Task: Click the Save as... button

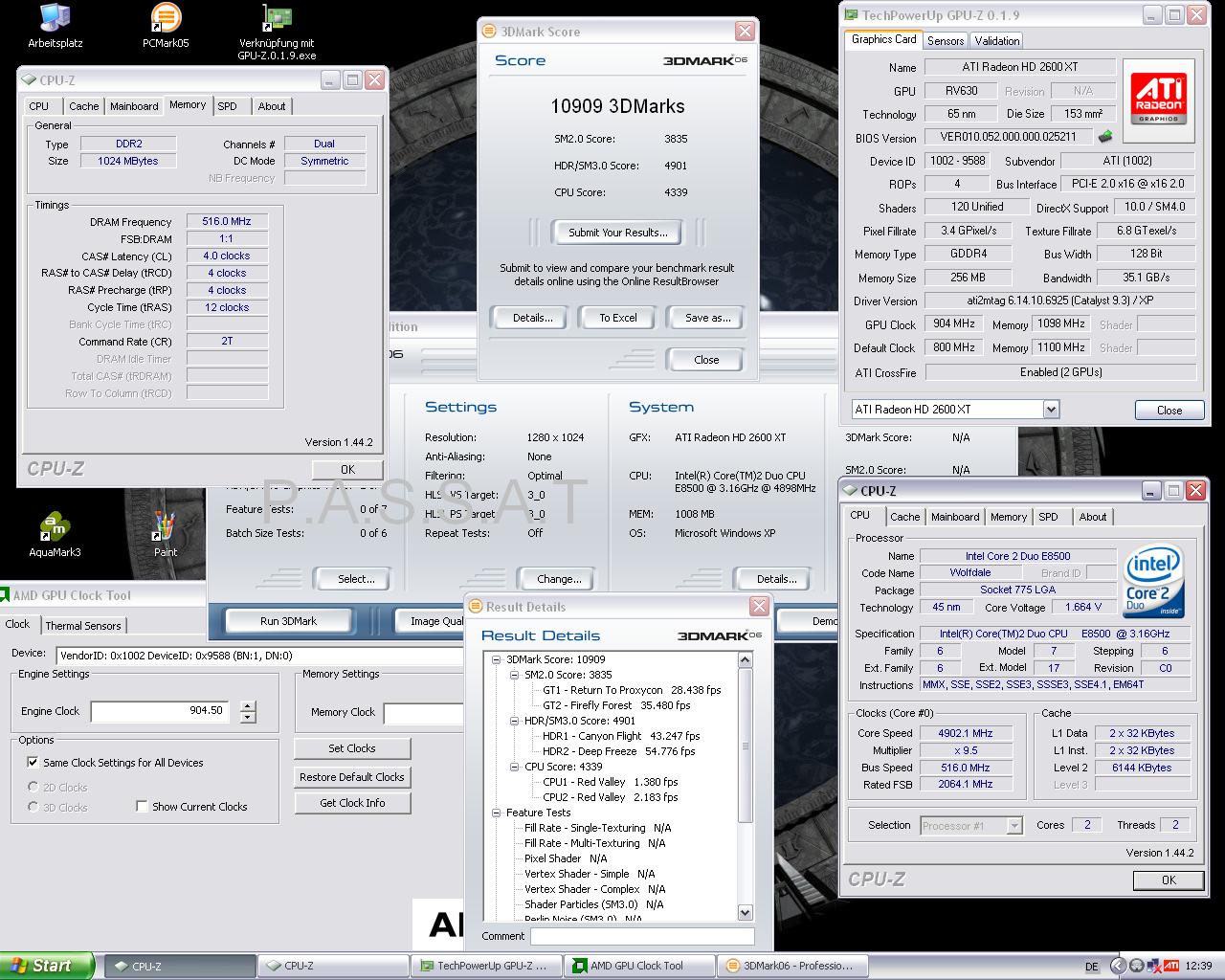Action: 707,318
